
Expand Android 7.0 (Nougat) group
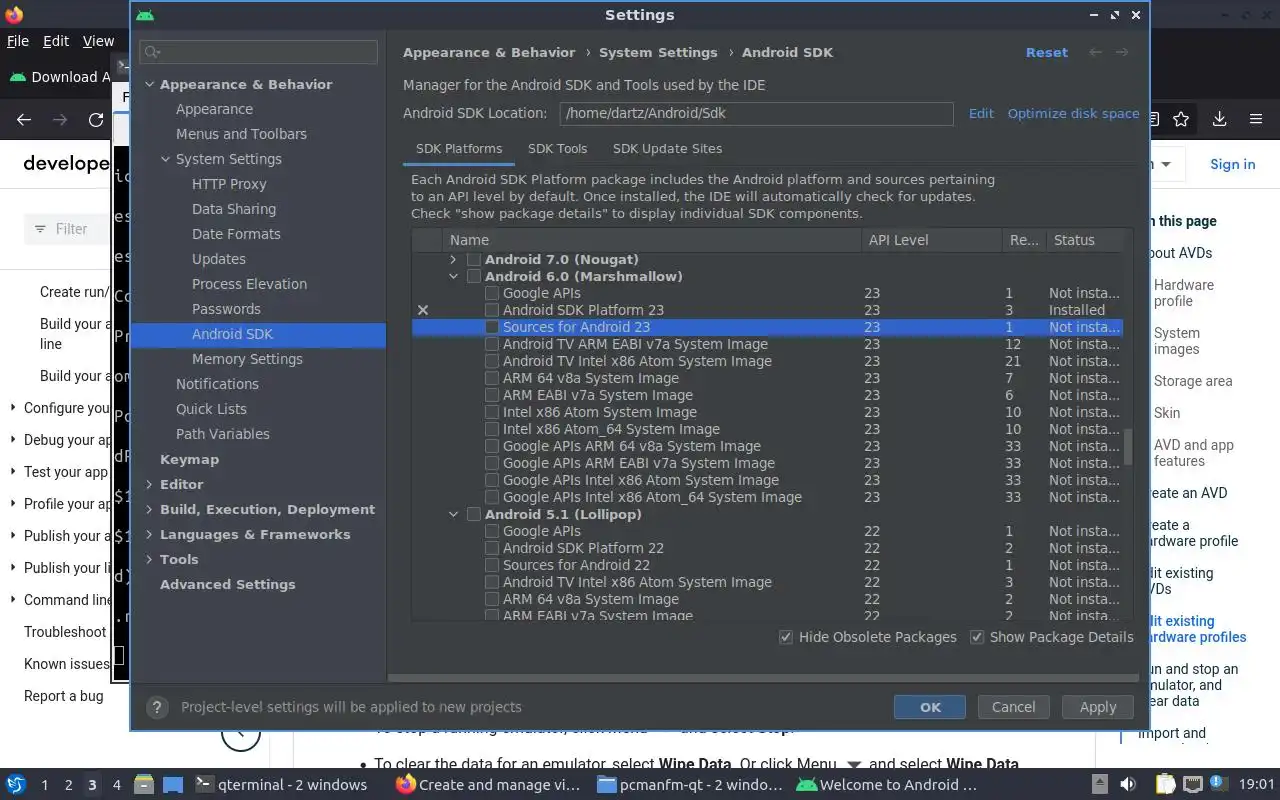[453, 259]
